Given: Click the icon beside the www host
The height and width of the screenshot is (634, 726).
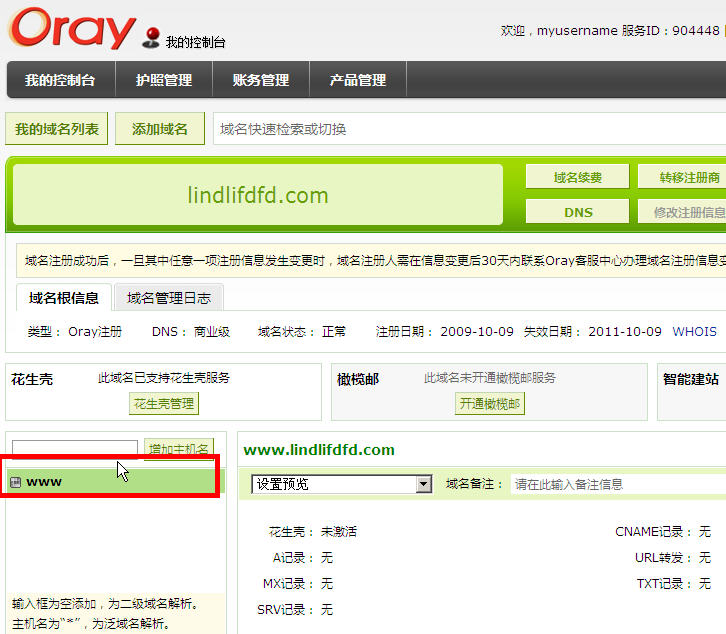Looking at the screenshot, I should [x=16, y=482].
